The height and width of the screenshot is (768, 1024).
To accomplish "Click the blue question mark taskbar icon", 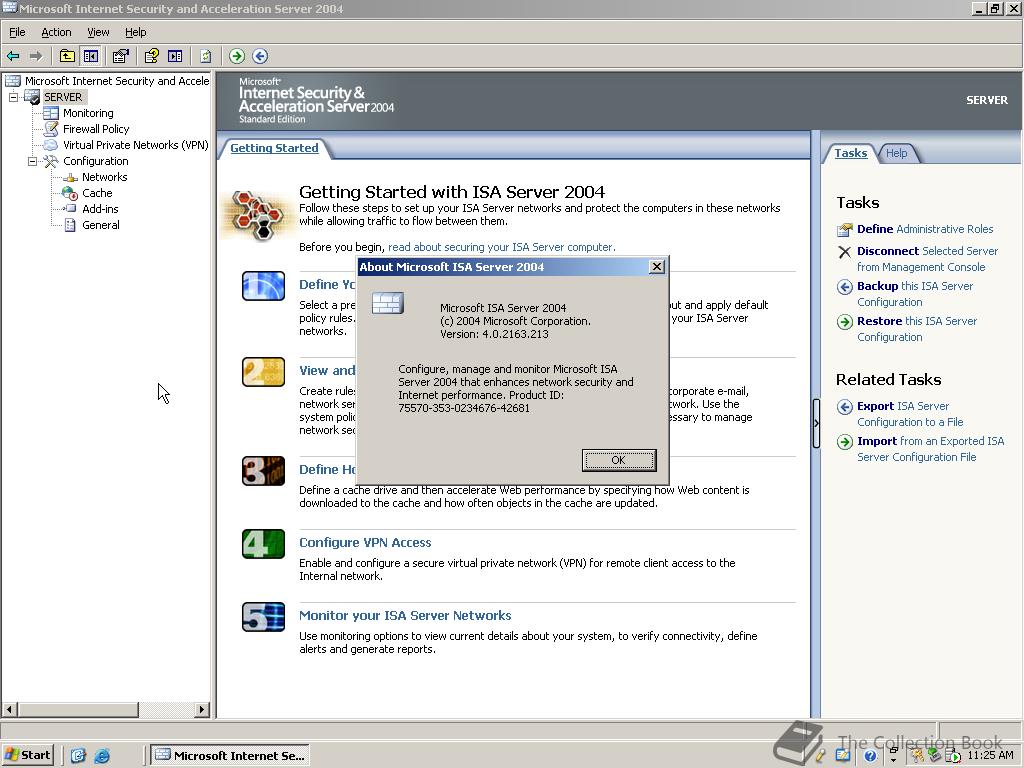I will pyautogui.click(x=870, y=756).
